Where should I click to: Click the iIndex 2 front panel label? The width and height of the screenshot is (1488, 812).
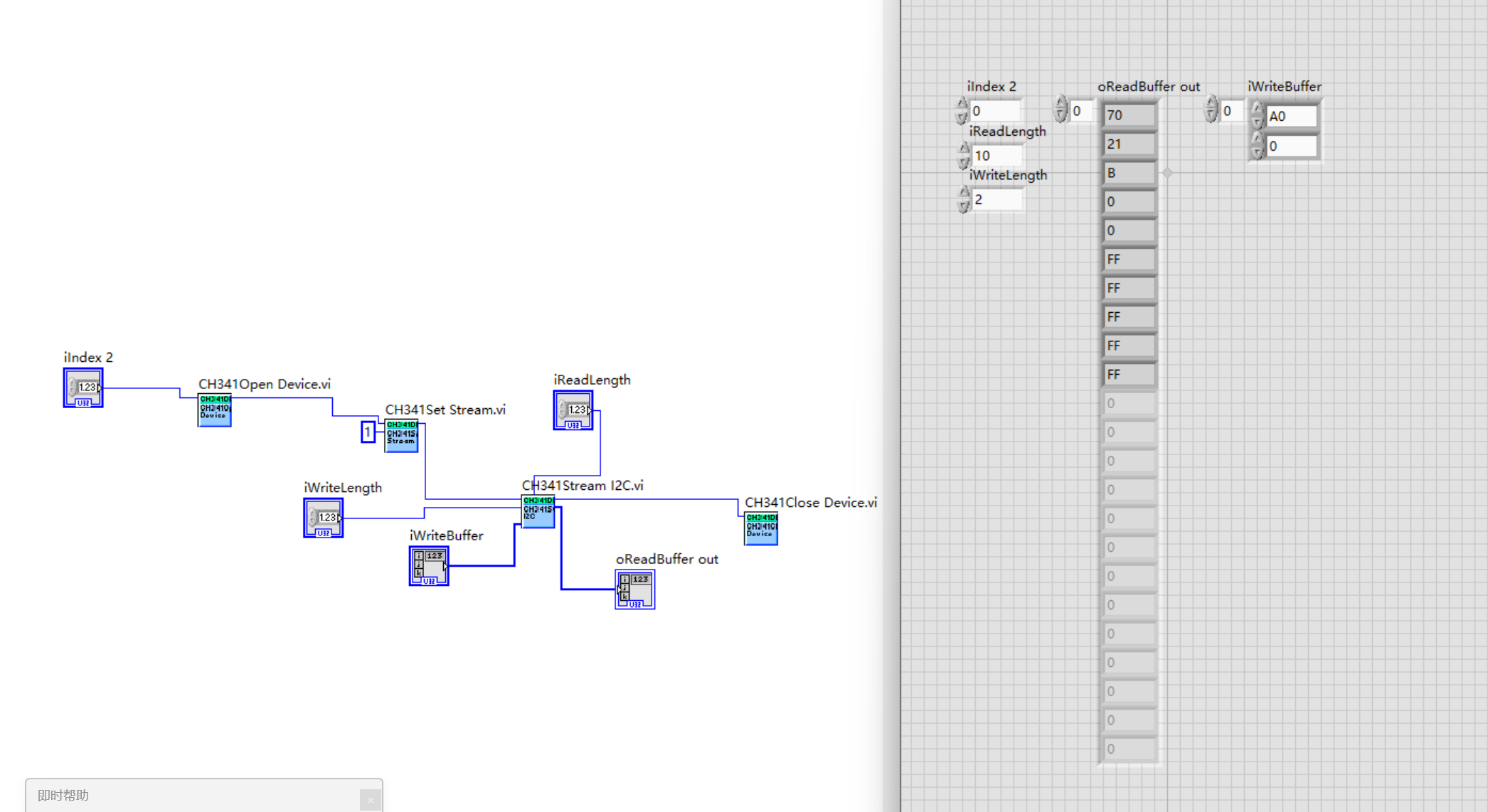(992, 87)
